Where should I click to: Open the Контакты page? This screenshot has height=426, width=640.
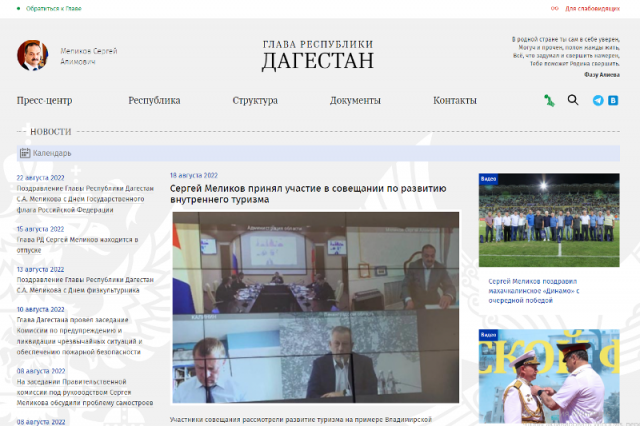(455, 100)
